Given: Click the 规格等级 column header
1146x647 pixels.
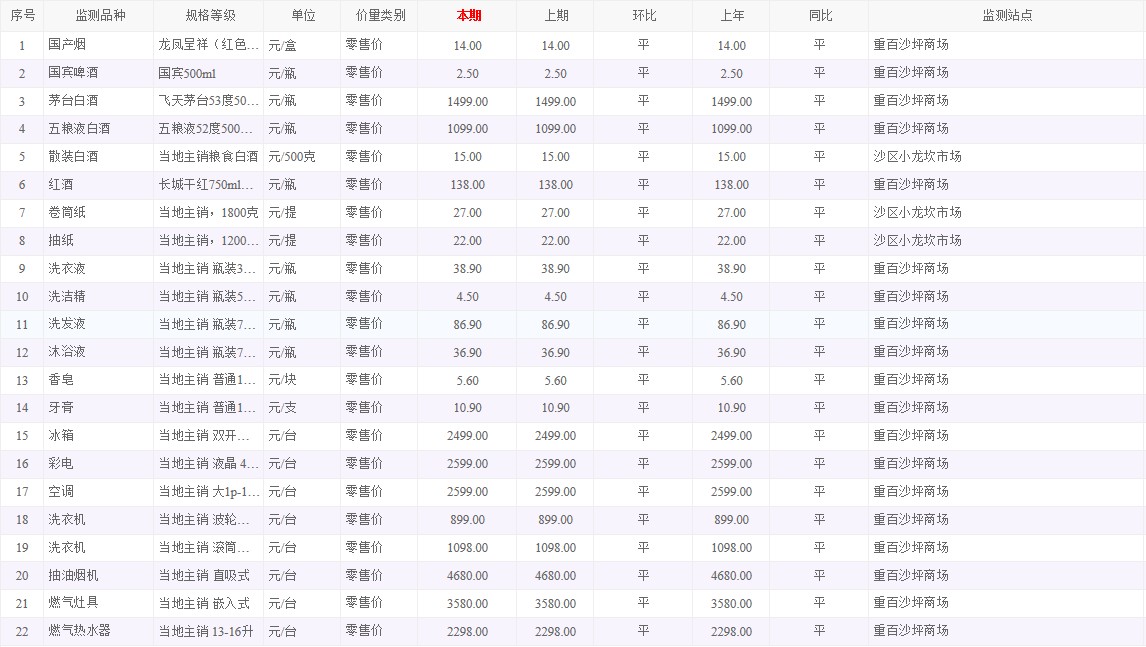Looking at the screenshot, I should 210,15.
